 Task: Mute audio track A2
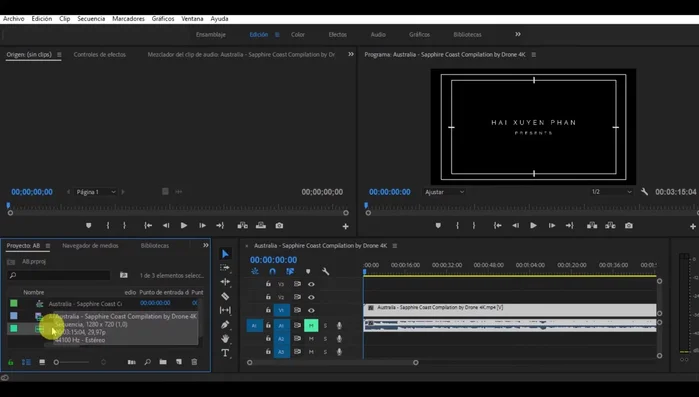[x=311, y=339]
